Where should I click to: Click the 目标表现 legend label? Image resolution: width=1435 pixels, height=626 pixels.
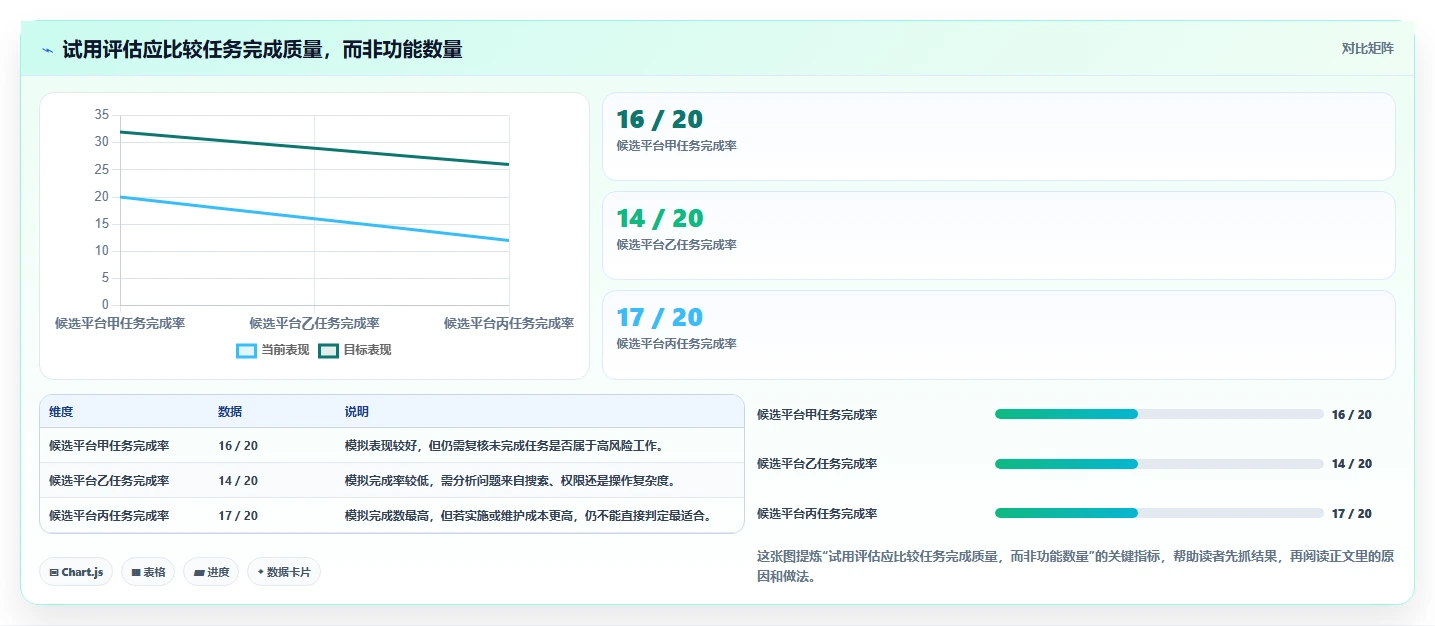point(367,350)
